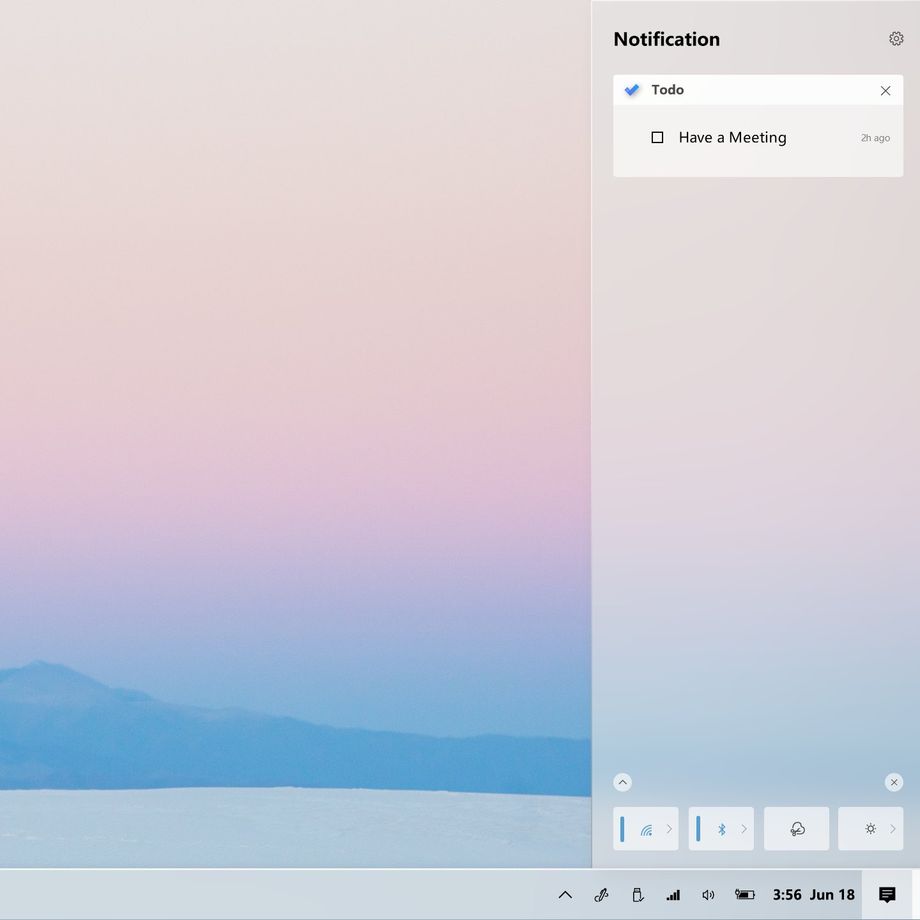Image resolution: width=920 pixels, height=920 pixels.
Task: Open the volume speaker tray icon
Action: pos(708,895)
